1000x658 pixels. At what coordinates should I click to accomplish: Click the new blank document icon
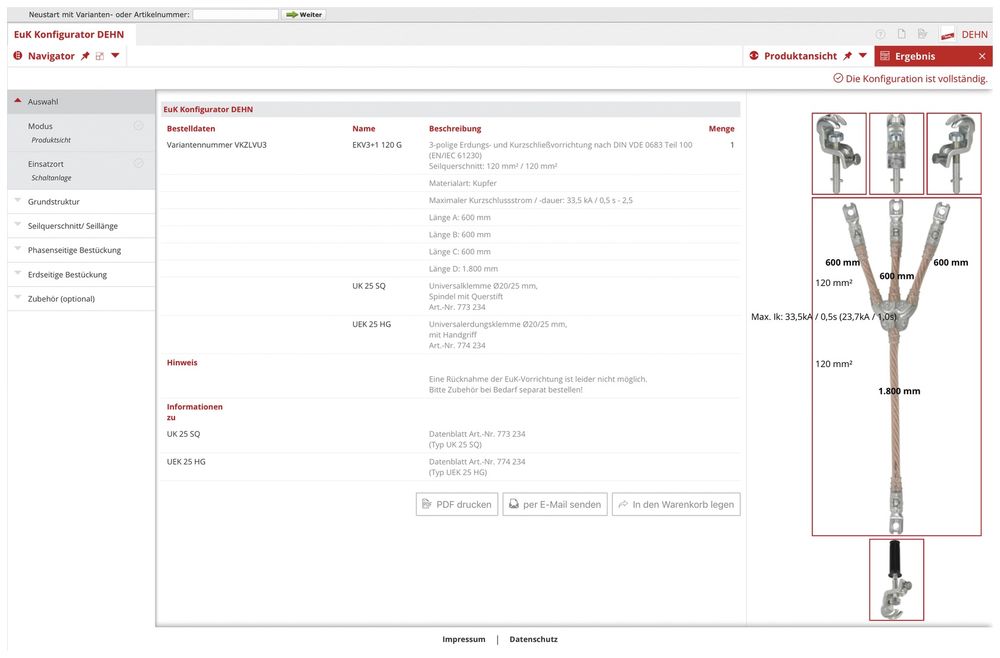[x=902, y=34]
